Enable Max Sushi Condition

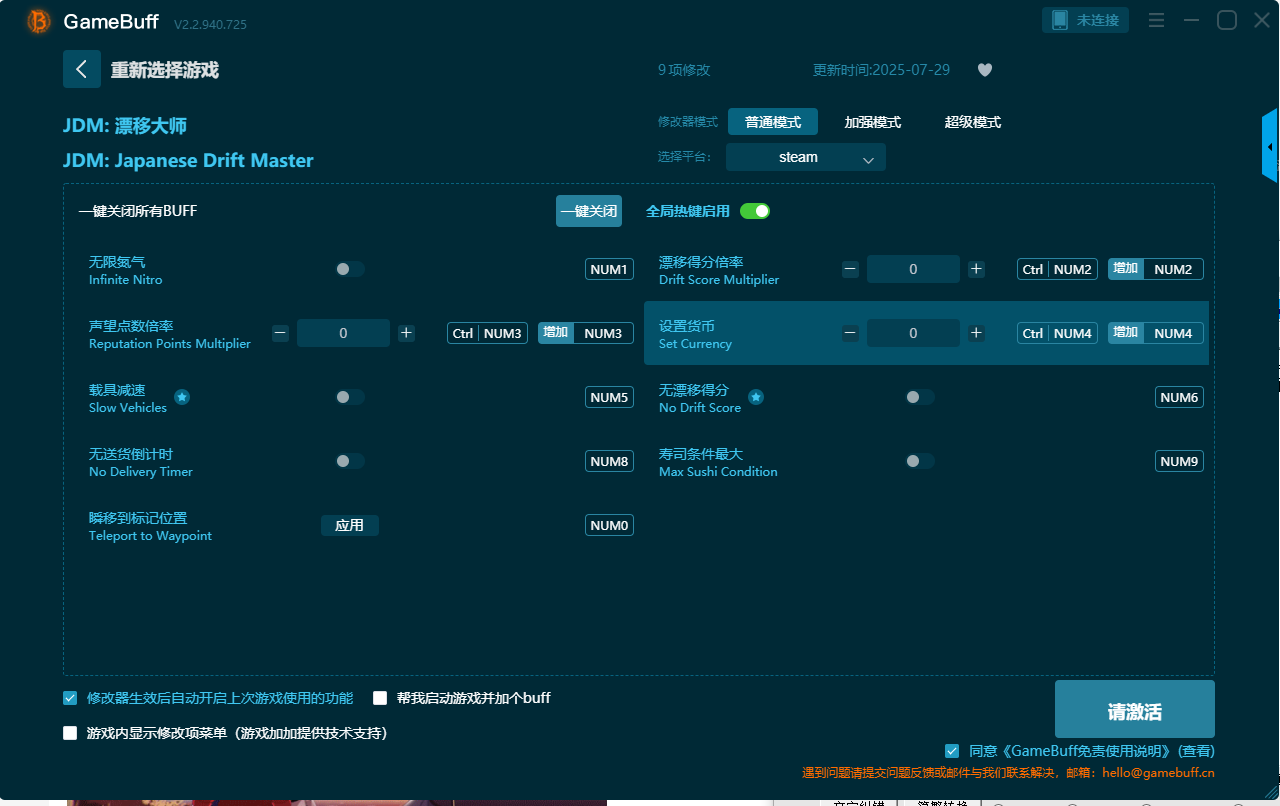[919, 461]
